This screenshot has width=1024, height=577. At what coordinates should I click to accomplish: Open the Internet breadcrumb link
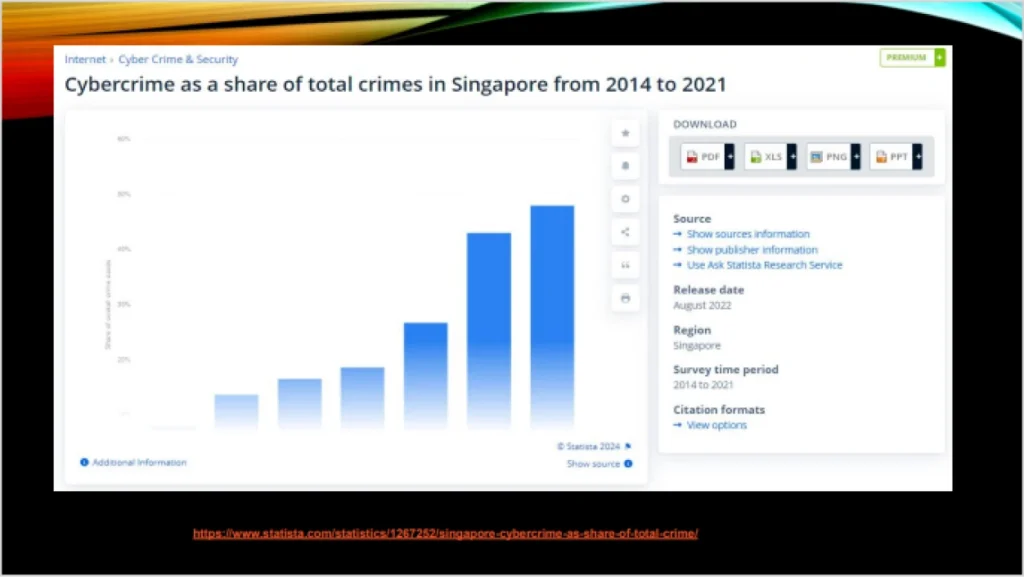coord(85,59)
